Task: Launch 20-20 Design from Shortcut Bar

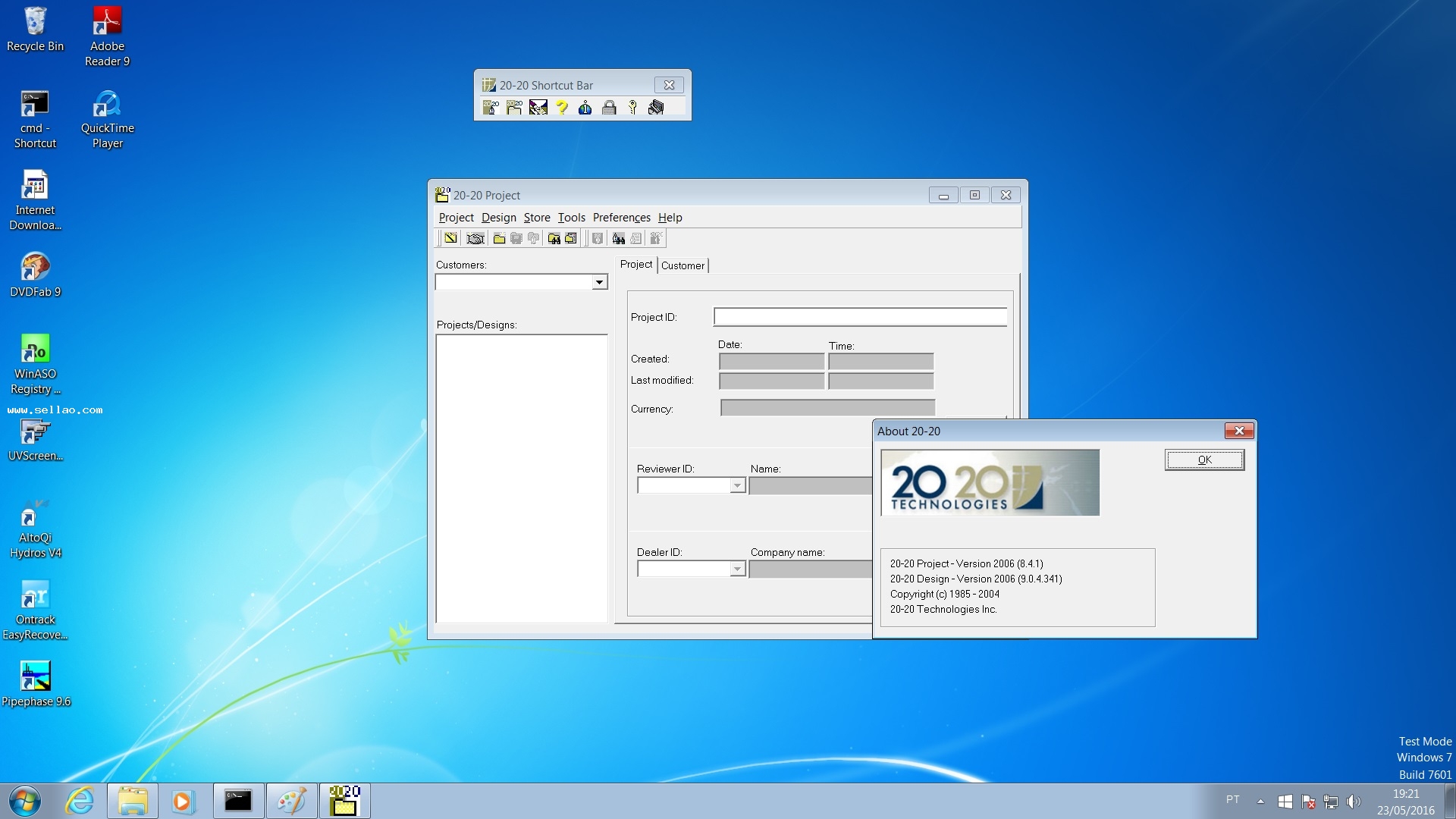Action: (491, 108)
